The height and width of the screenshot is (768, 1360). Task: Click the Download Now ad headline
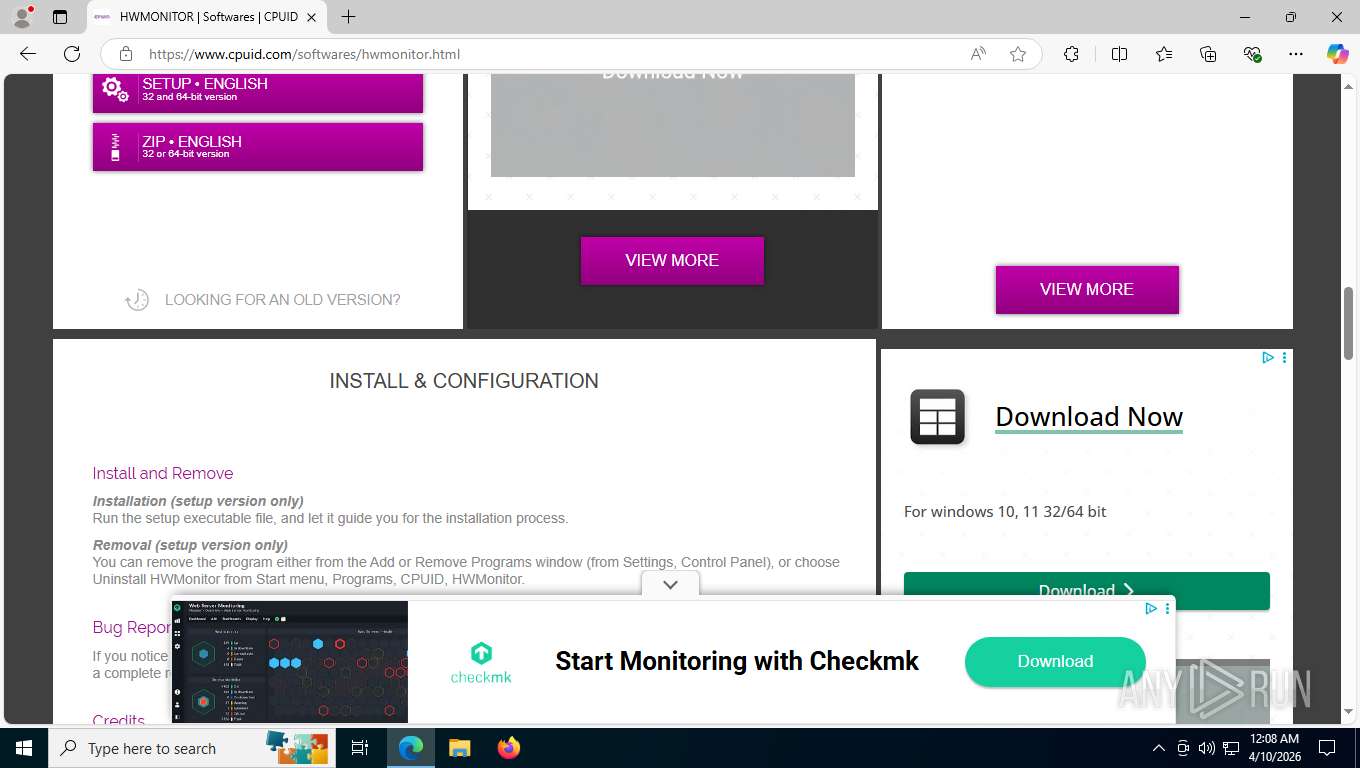(1089, 417)
